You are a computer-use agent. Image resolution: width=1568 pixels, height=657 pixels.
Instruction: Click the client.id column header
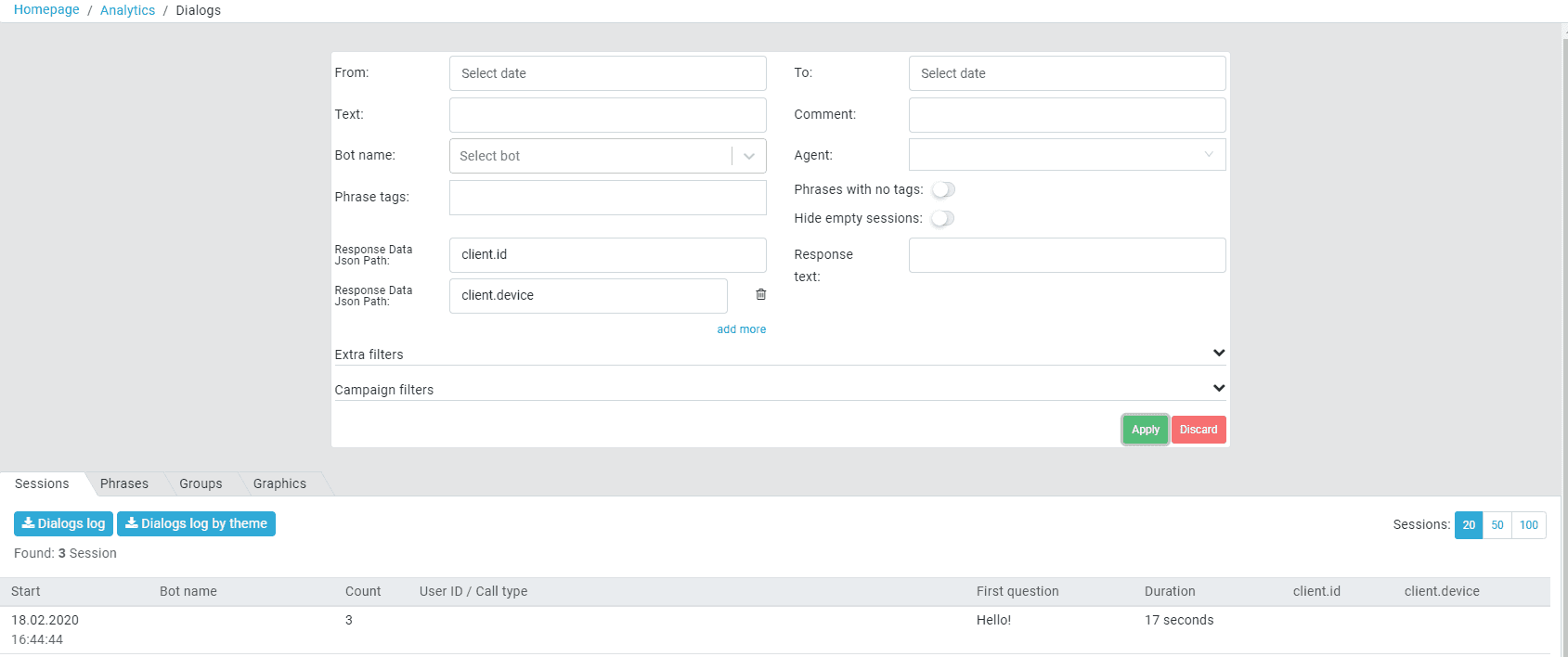pyautogui.click(x=1316, y=591)
